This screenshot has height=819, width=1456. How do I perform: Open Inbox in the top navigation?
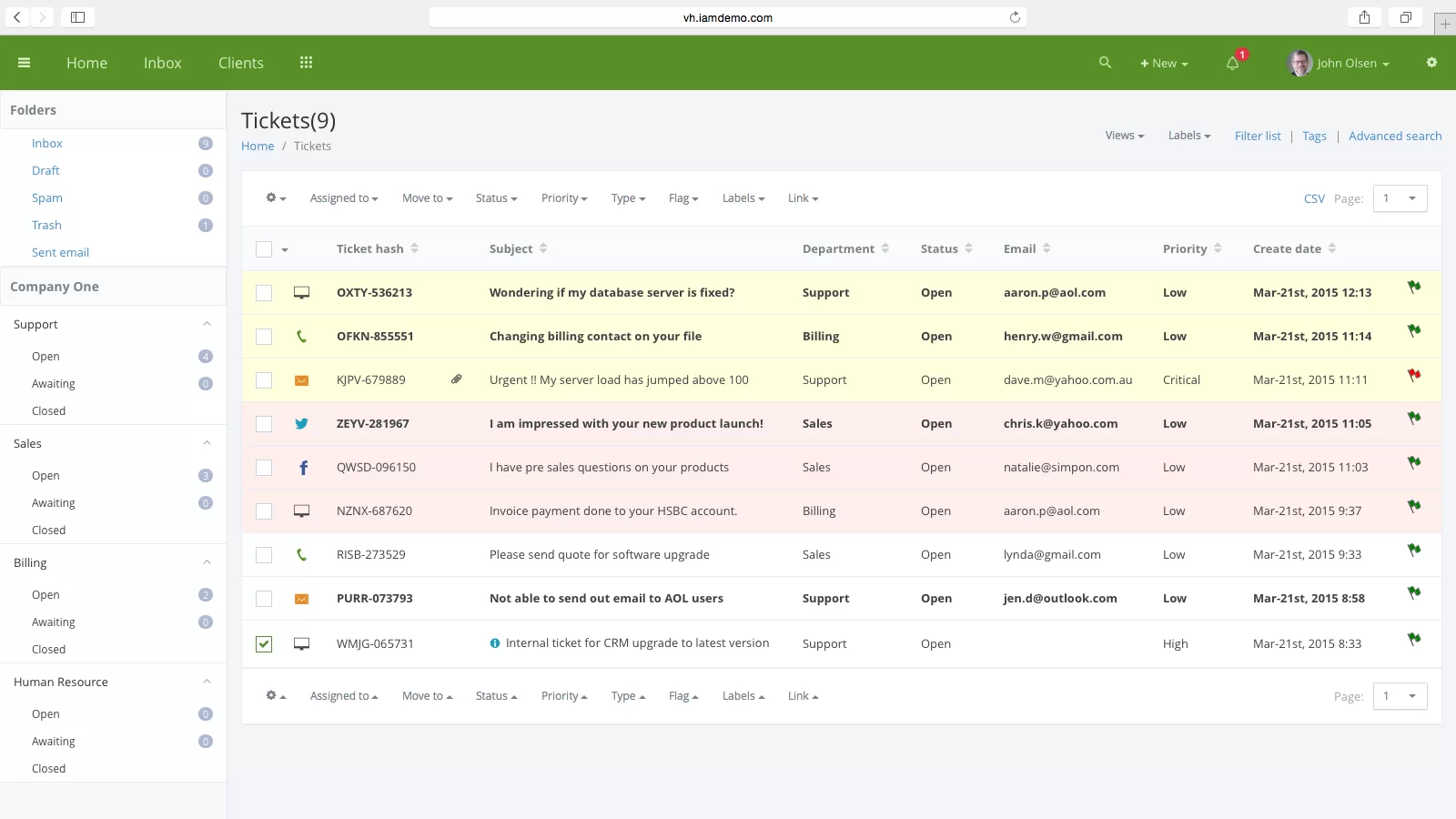tap(162, 63)
